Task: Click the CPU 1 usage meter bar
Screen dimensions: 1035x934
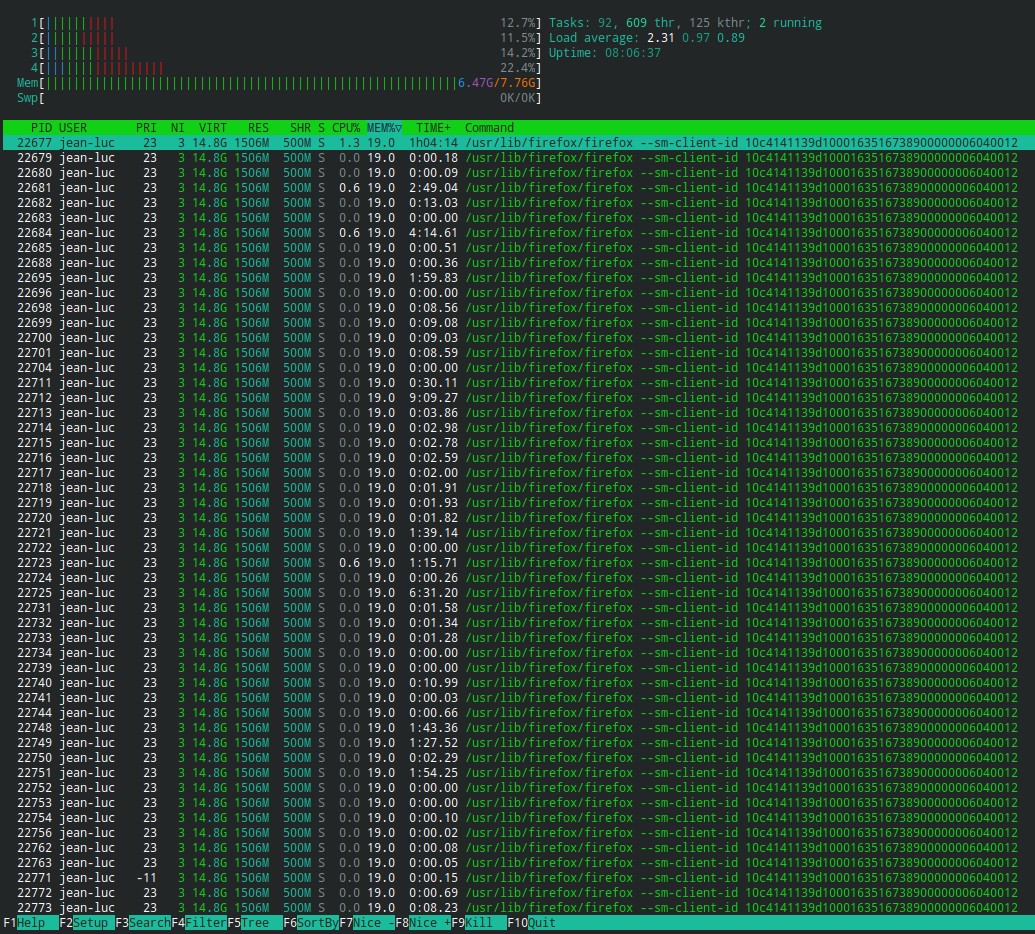Action: click(286, 23)
